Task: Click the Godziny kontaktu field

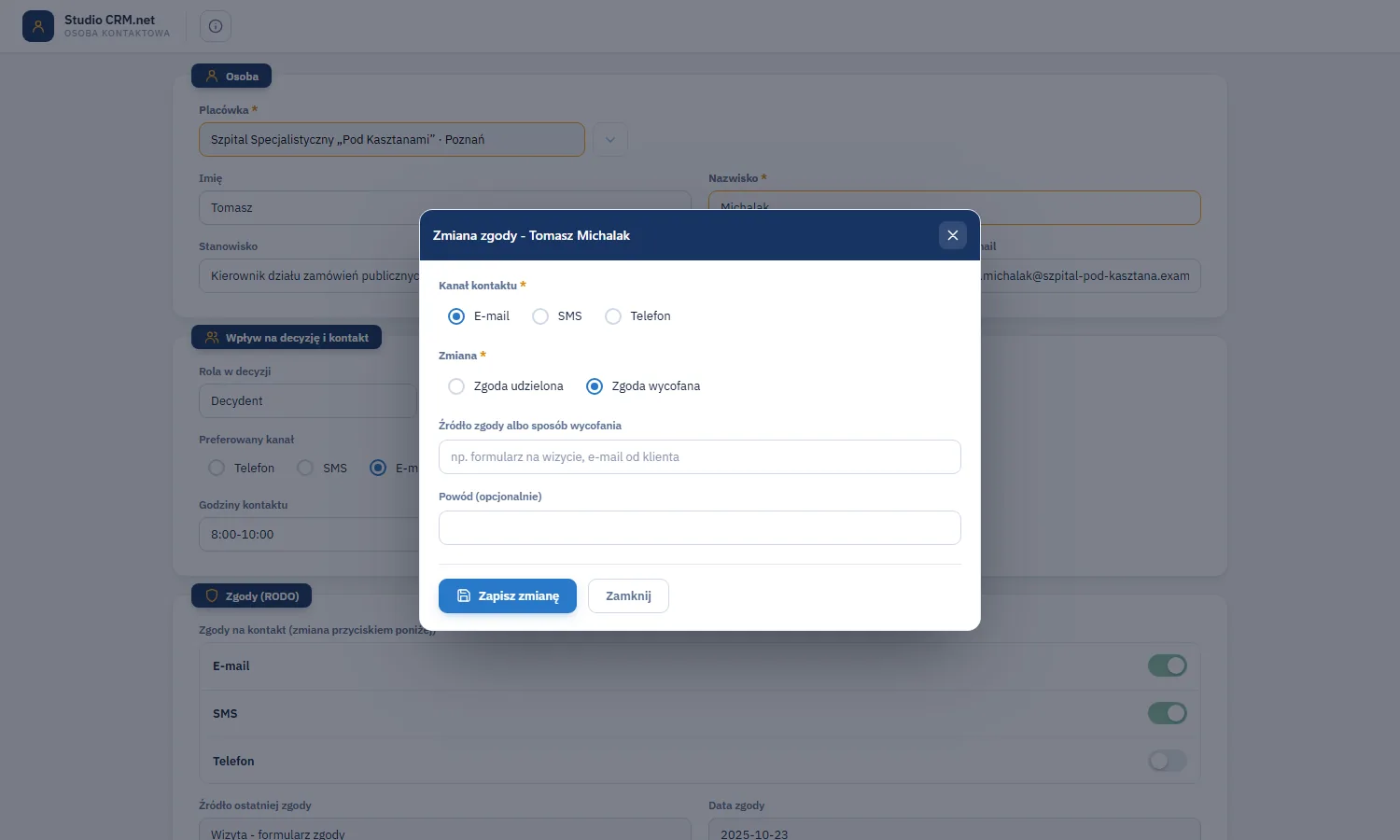Action: point(310,535)
